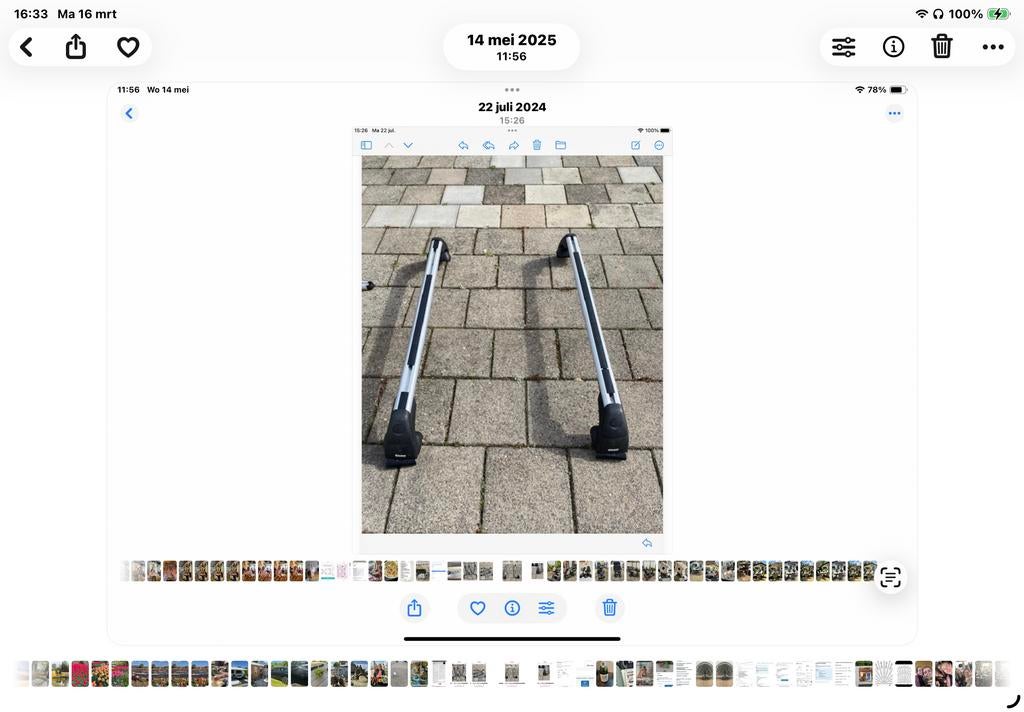This screenshot has height=712, width=1024.
Task: Tap the 14 mei 2025 date label
Action: [511, 40]
